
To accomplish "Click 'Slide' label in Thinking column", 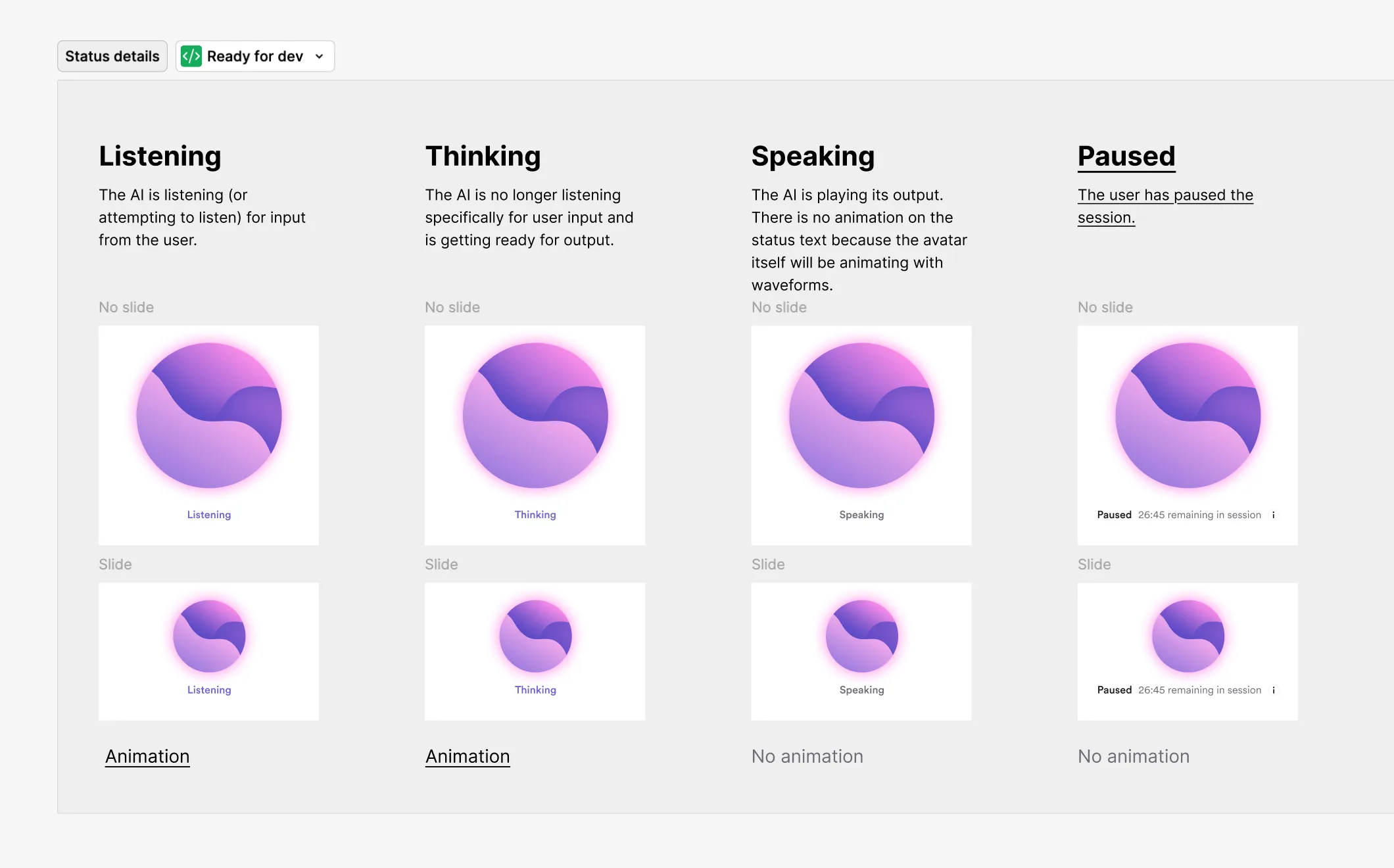I will (441, 564).
